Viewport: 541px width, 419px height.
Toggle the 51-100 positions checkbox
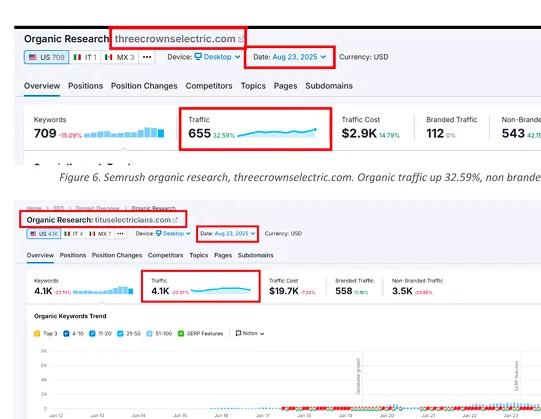[x=149, y=334]
